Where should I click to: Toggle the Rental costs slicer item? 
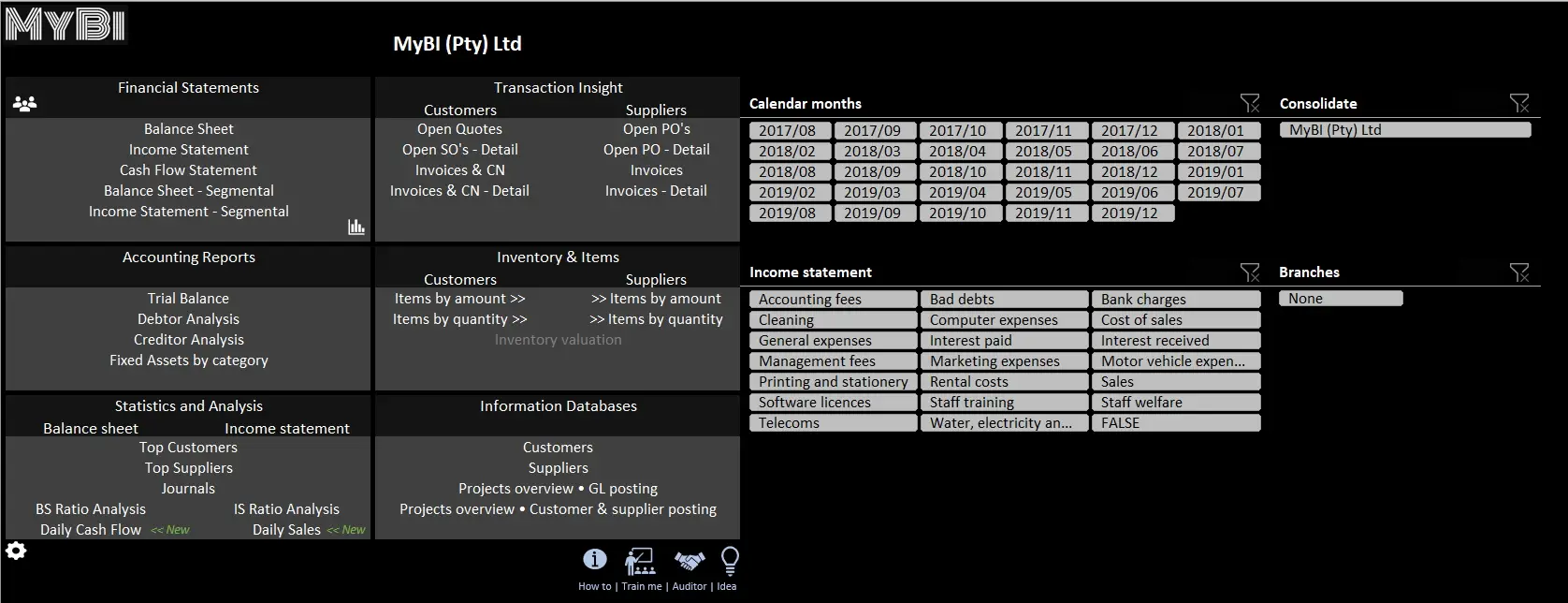[1004, 382]
